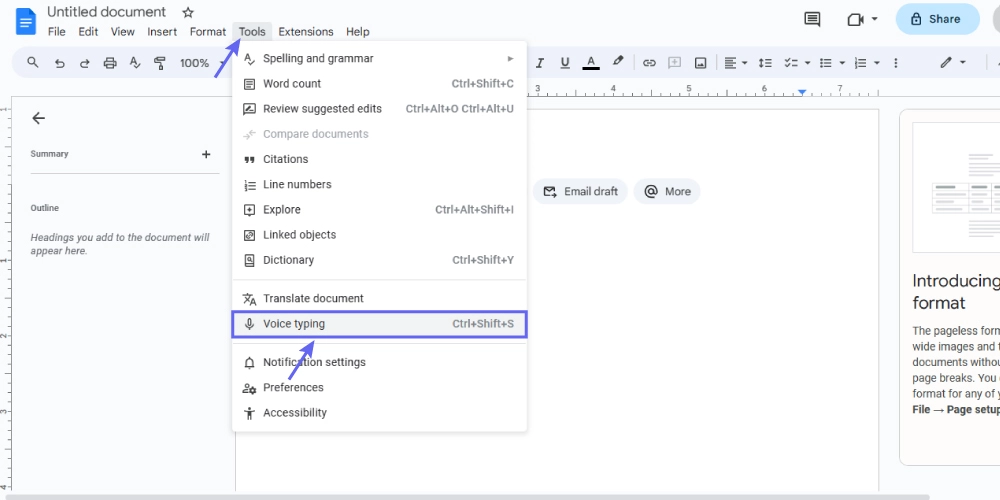Open the comment history

(812, 19)
